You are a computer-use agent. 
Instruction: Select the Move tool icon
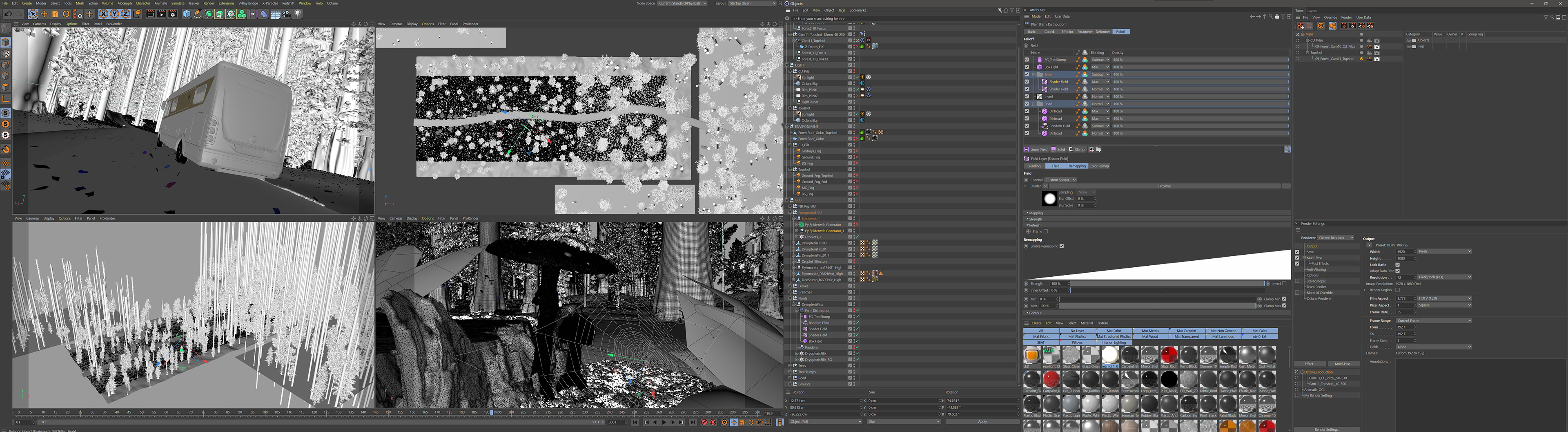click(x=44, y=14)
